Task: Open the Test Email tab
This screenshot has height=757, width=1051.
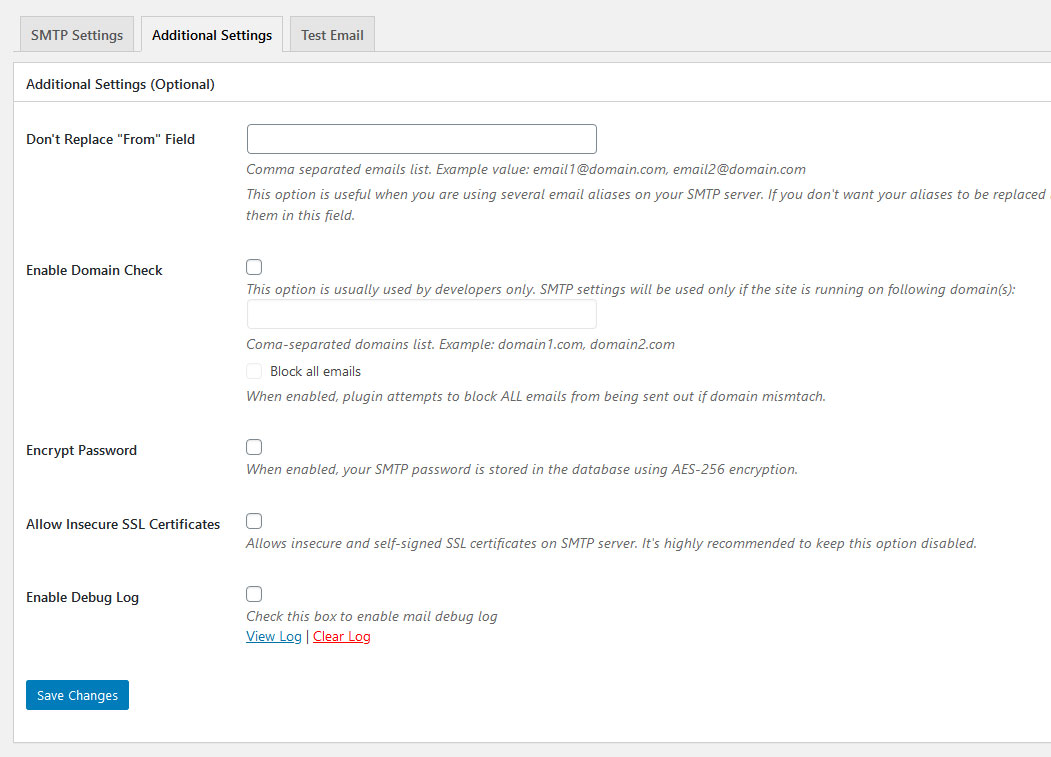Action: pos(332,35)
